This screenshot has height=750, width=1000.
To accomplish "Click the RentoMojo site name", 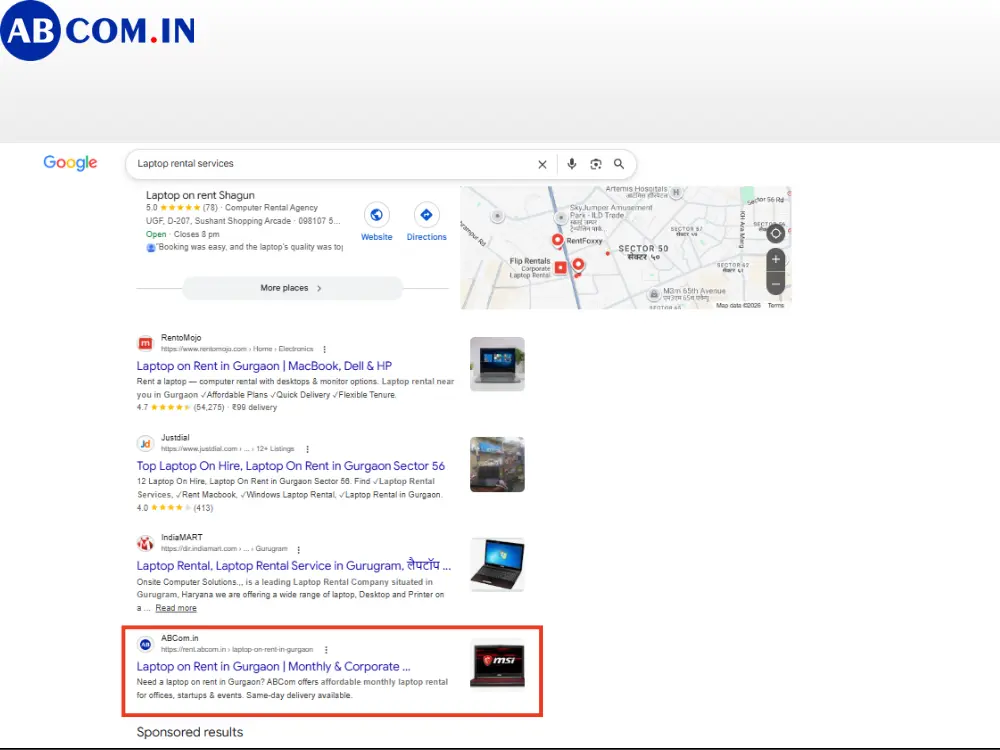I will tap(181, 338).
